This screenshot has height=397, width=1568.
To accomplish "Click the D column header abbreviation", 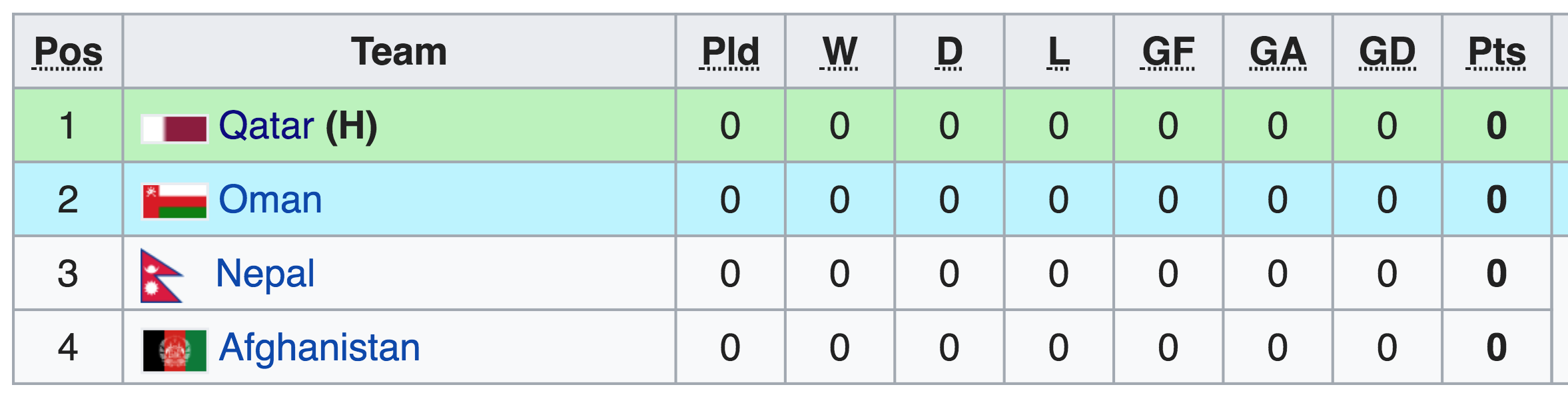I will [950, 52].
